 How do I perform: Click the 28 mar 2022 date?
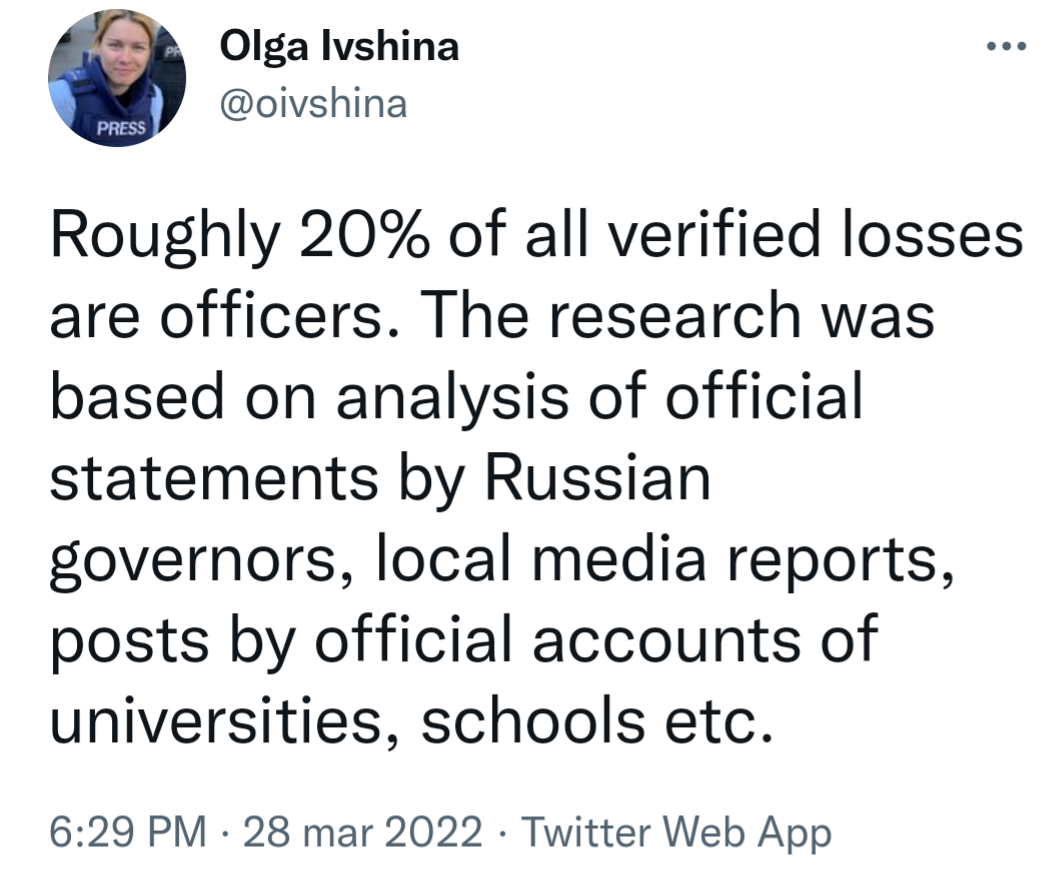click(x=362, y=832)
